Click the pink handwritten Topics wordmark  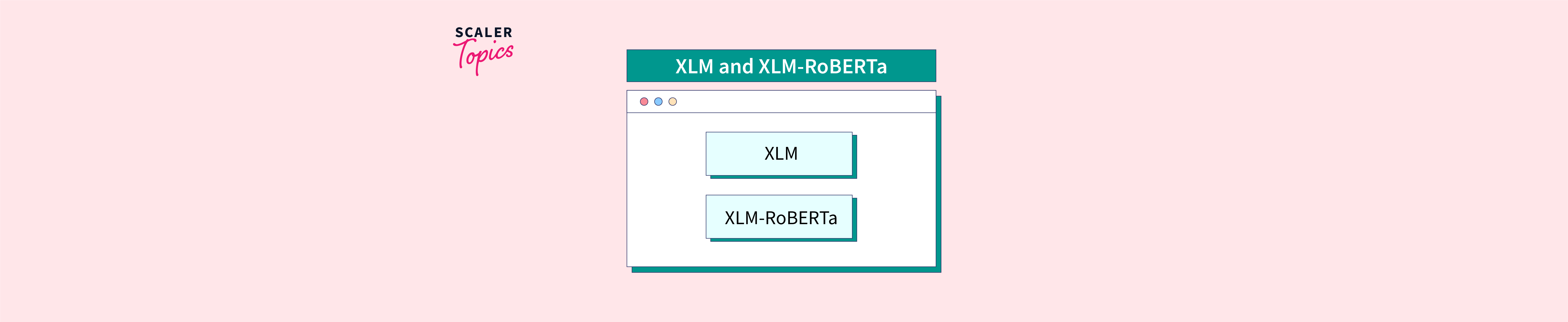click(483, 57)
